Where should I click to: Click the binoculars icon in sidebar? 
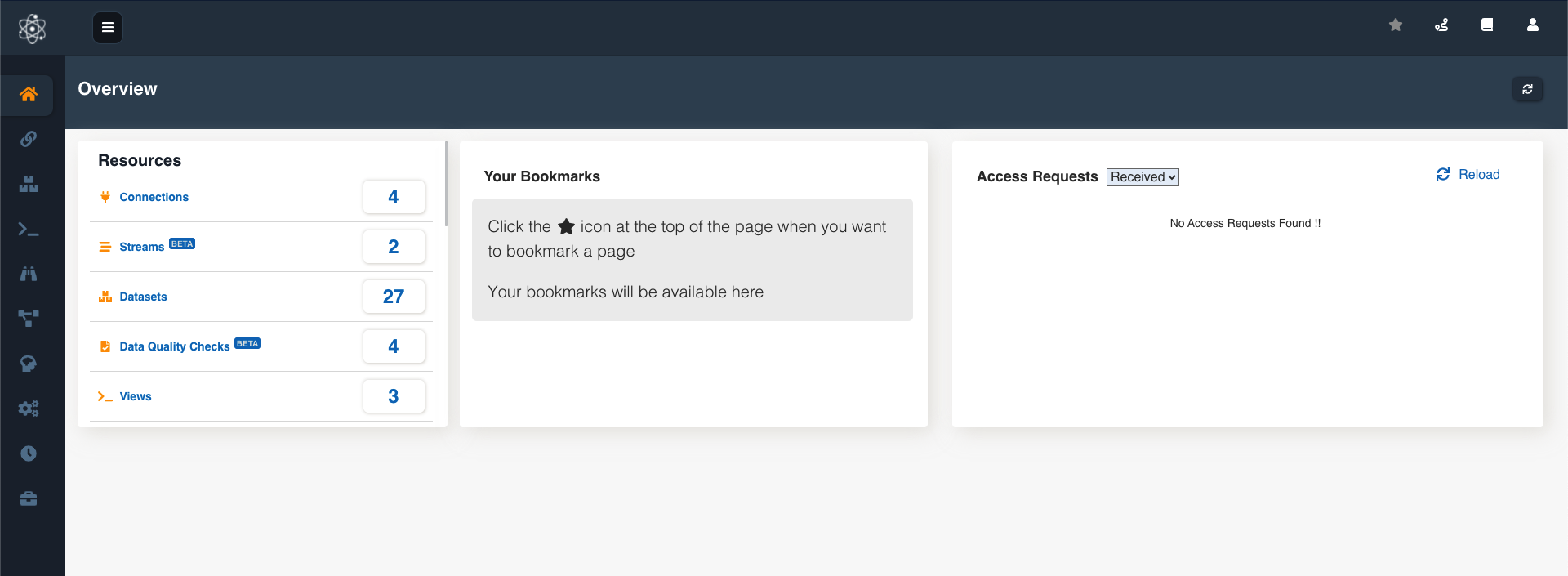click(29, 274)
